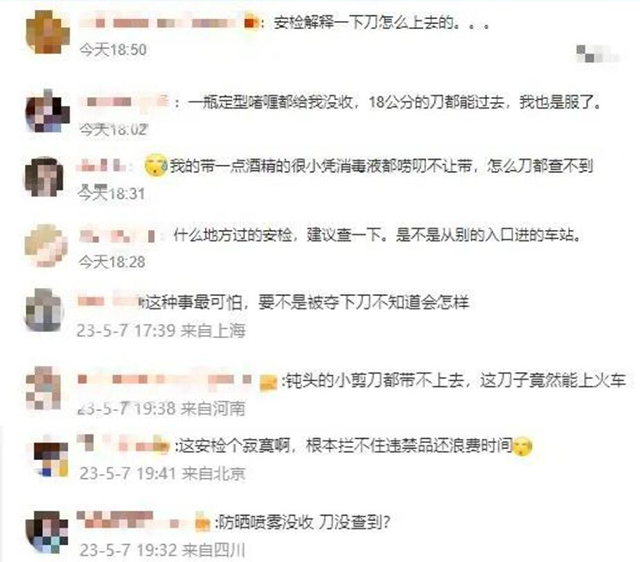Click the yellow badge icon before 钝头的小剪刀
640x562 pixels.
(x=268, y=382)
